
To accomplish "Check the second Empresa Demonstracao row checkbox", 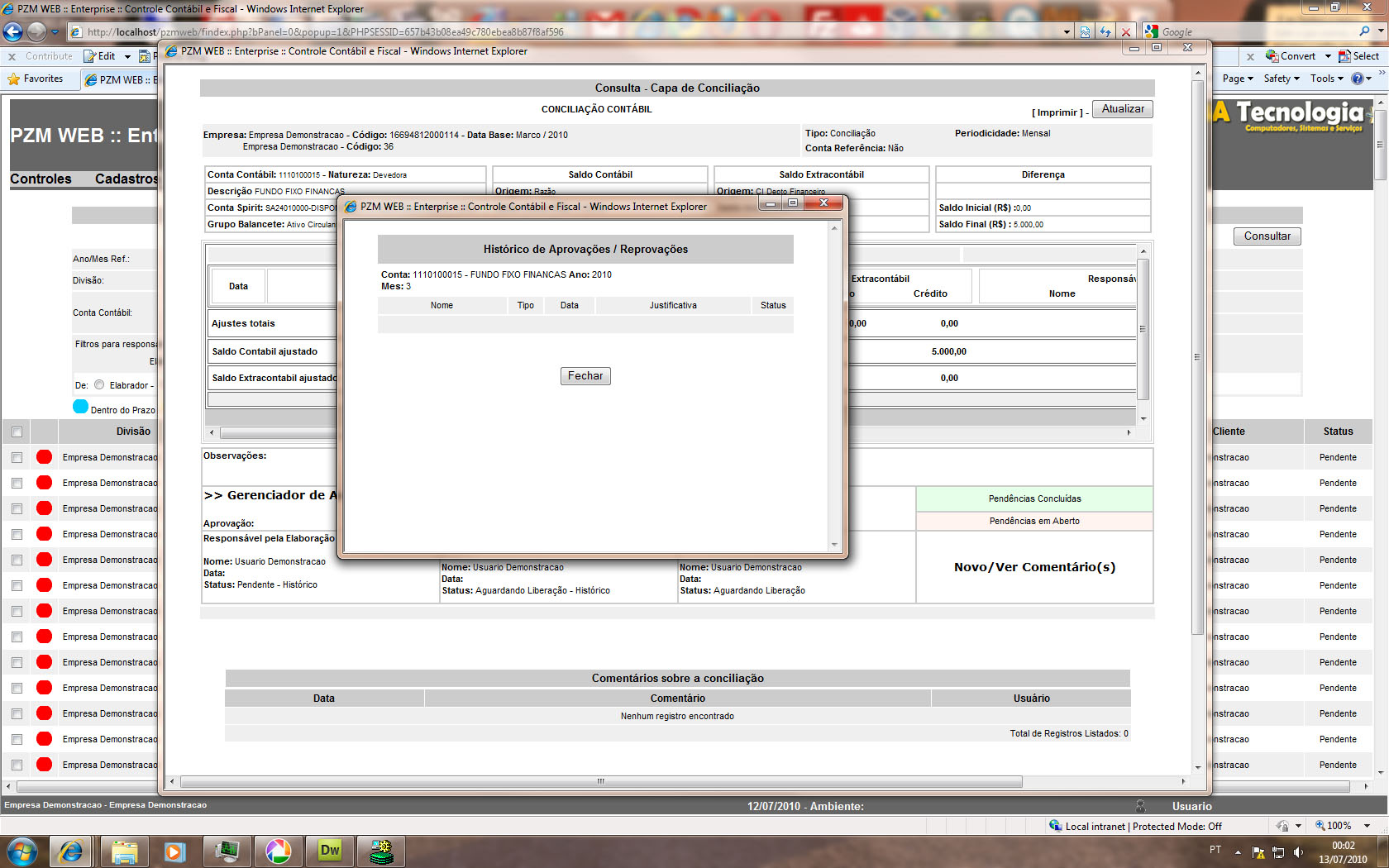I will tap(17, 483).
